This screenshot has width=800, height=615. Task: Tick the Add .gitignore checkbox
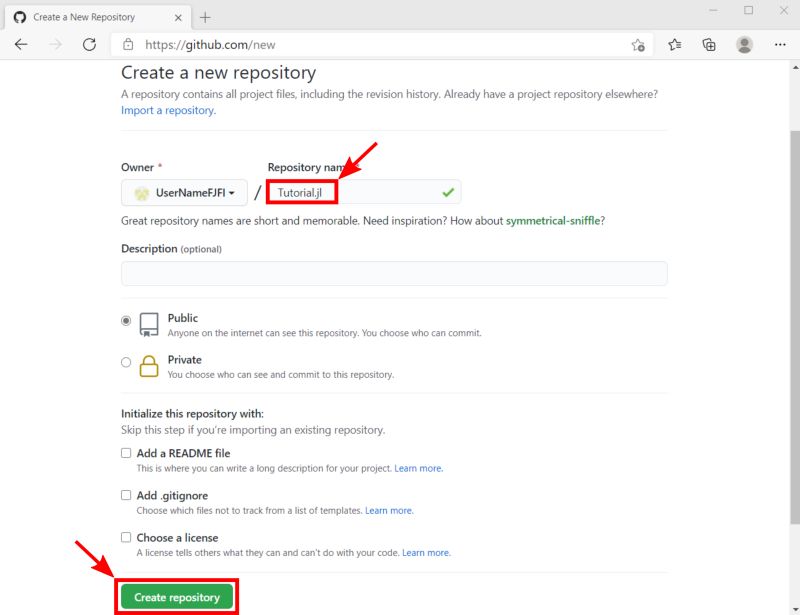click(126, 495)
